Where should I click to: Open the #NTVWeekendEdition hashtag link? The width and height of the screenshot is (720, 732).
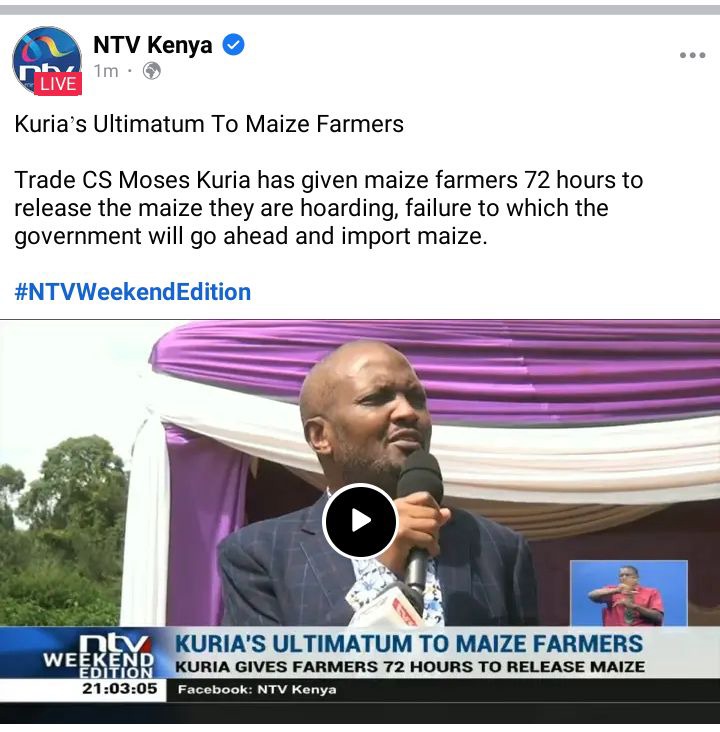tap(133, 292)
